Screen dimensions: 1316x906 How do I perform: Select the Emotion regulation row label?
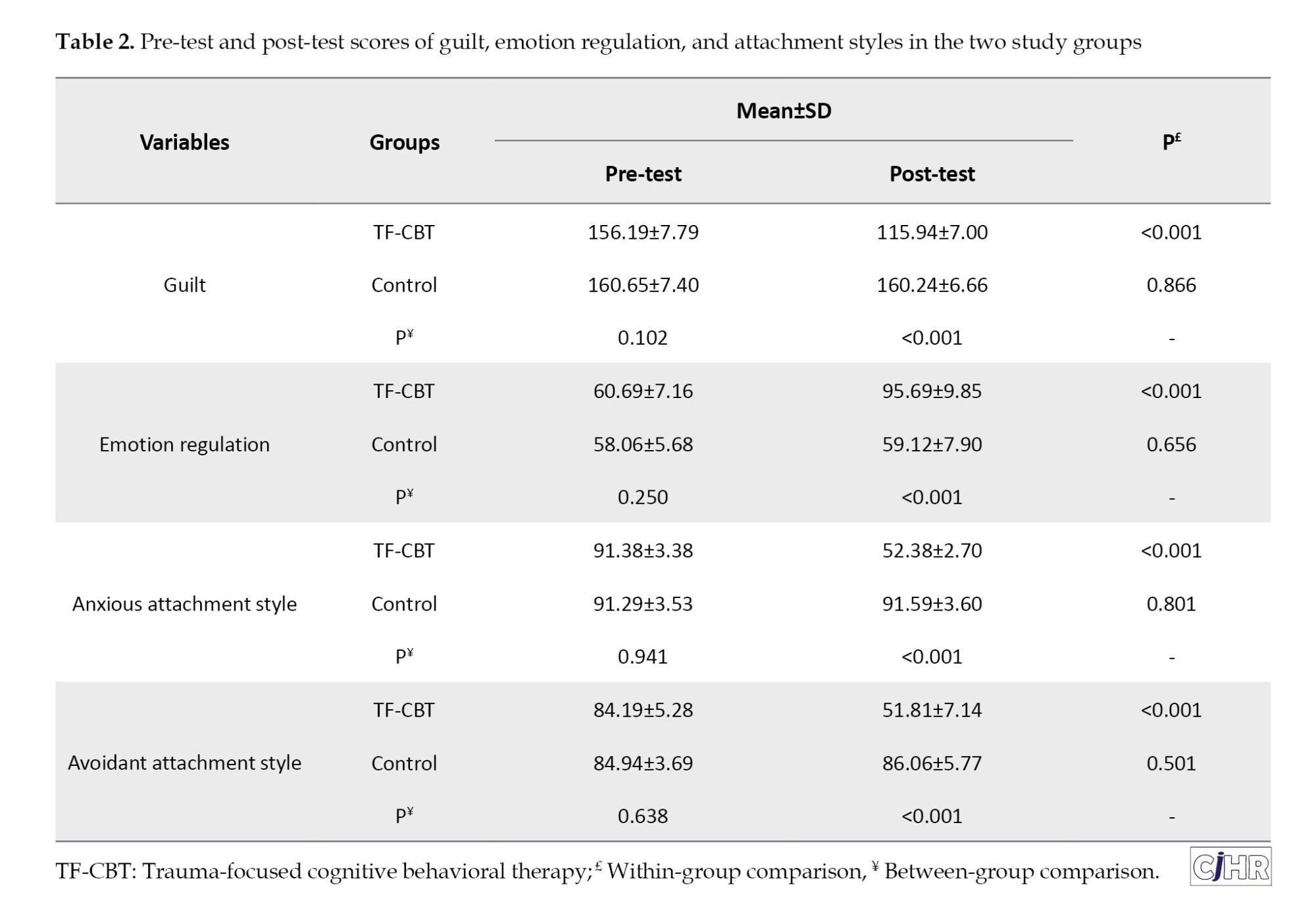point(184,444)
